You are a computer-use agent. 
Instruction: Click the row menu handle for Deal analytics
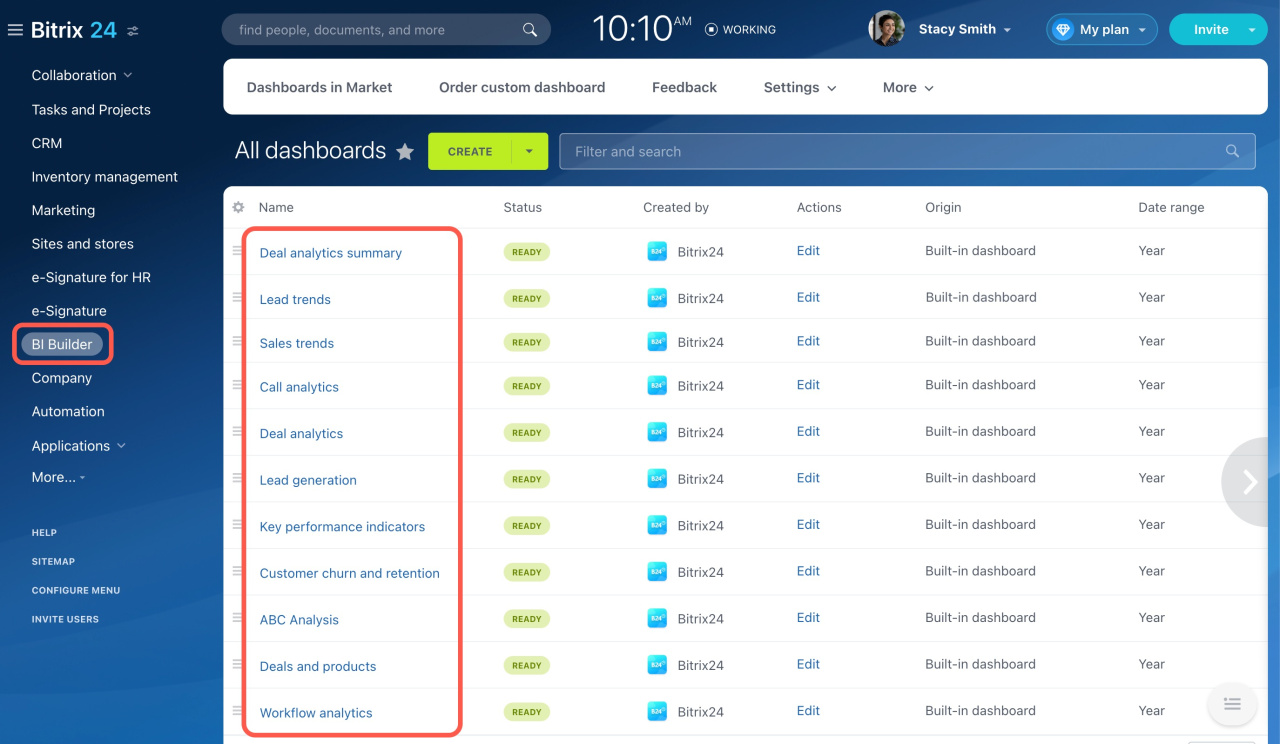pyautogui.click(x=238, y=431)
